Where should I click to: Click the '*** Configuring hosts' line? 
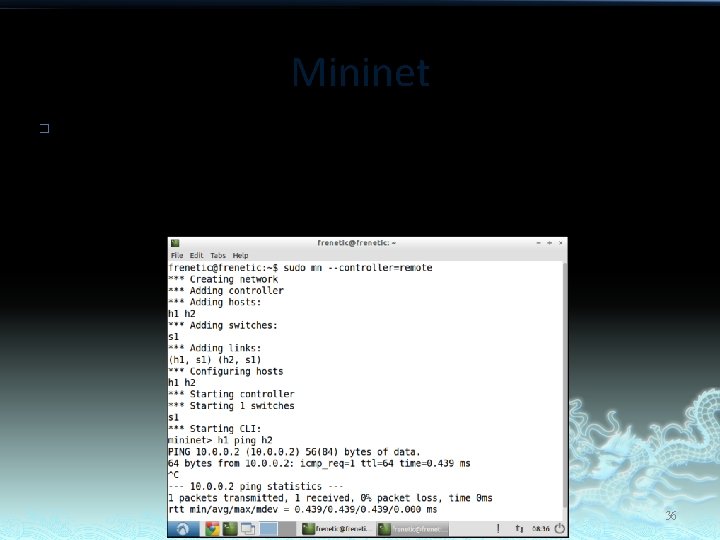point(226,371)
